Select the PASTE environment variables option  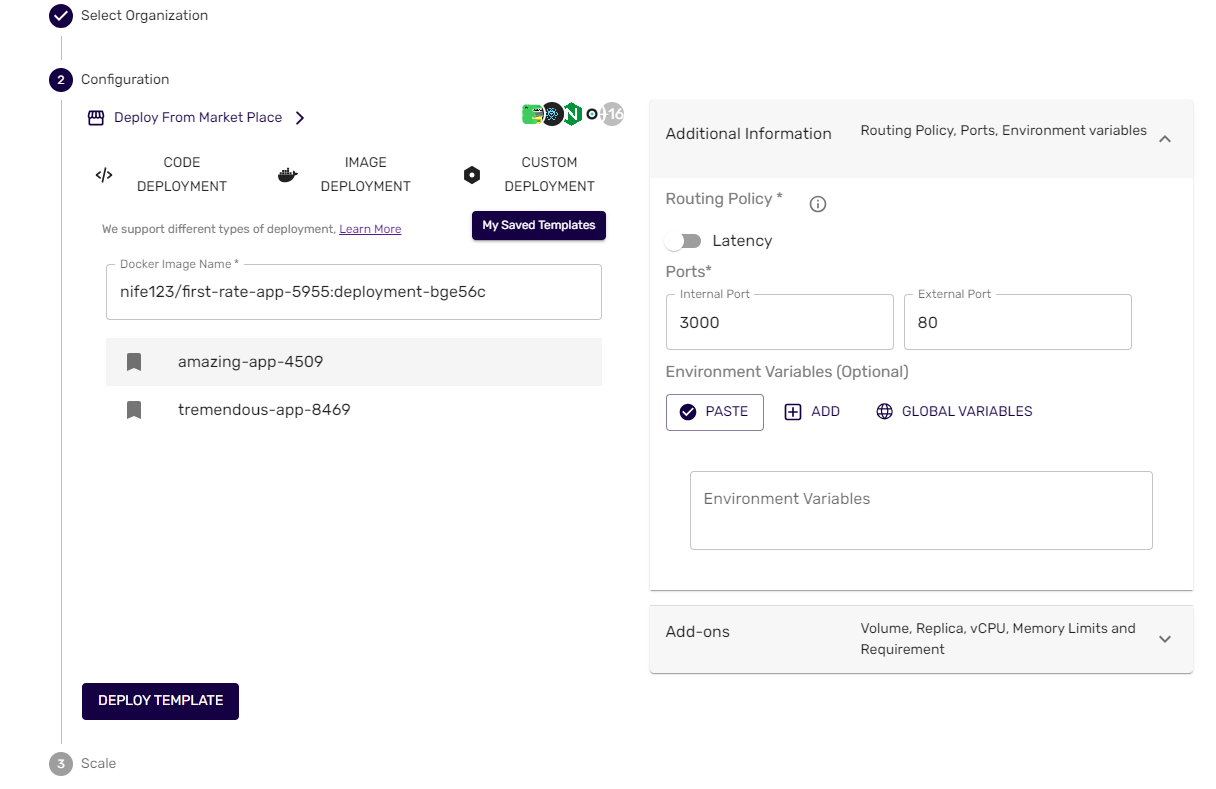pyautogui.click(x=714, y=412)
